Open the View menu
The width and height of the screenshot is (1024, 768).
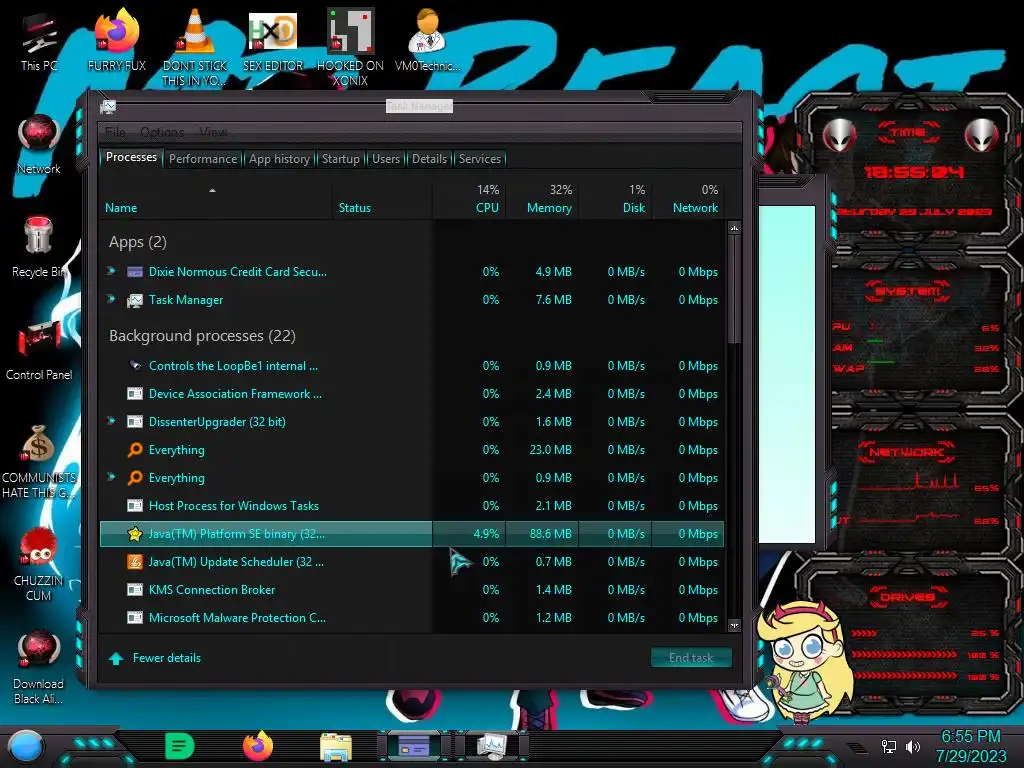click(213, 132)
